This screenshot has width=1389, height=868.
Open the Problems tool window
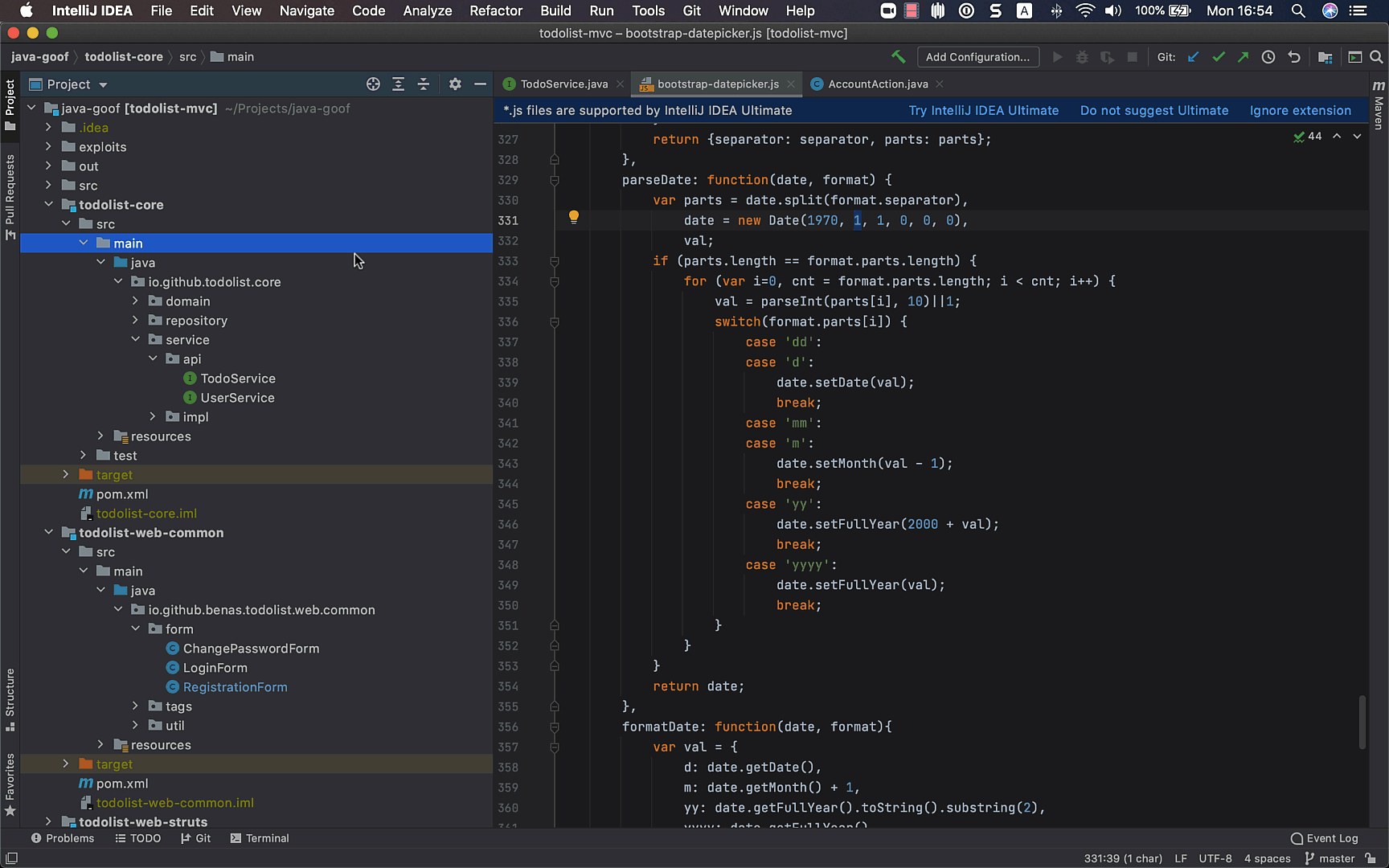click(x=63, y=838)
